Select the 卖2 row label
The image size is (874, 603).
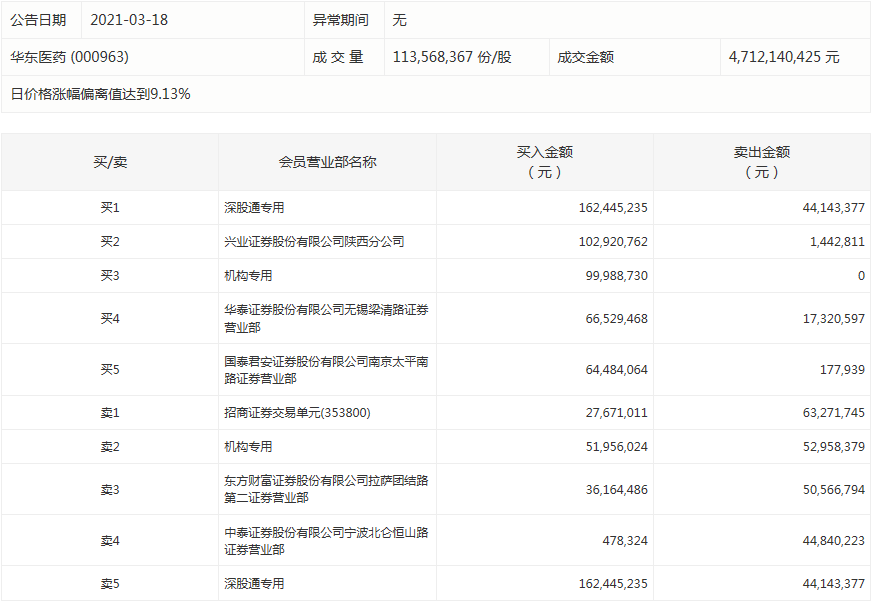[x=110, y=447]
